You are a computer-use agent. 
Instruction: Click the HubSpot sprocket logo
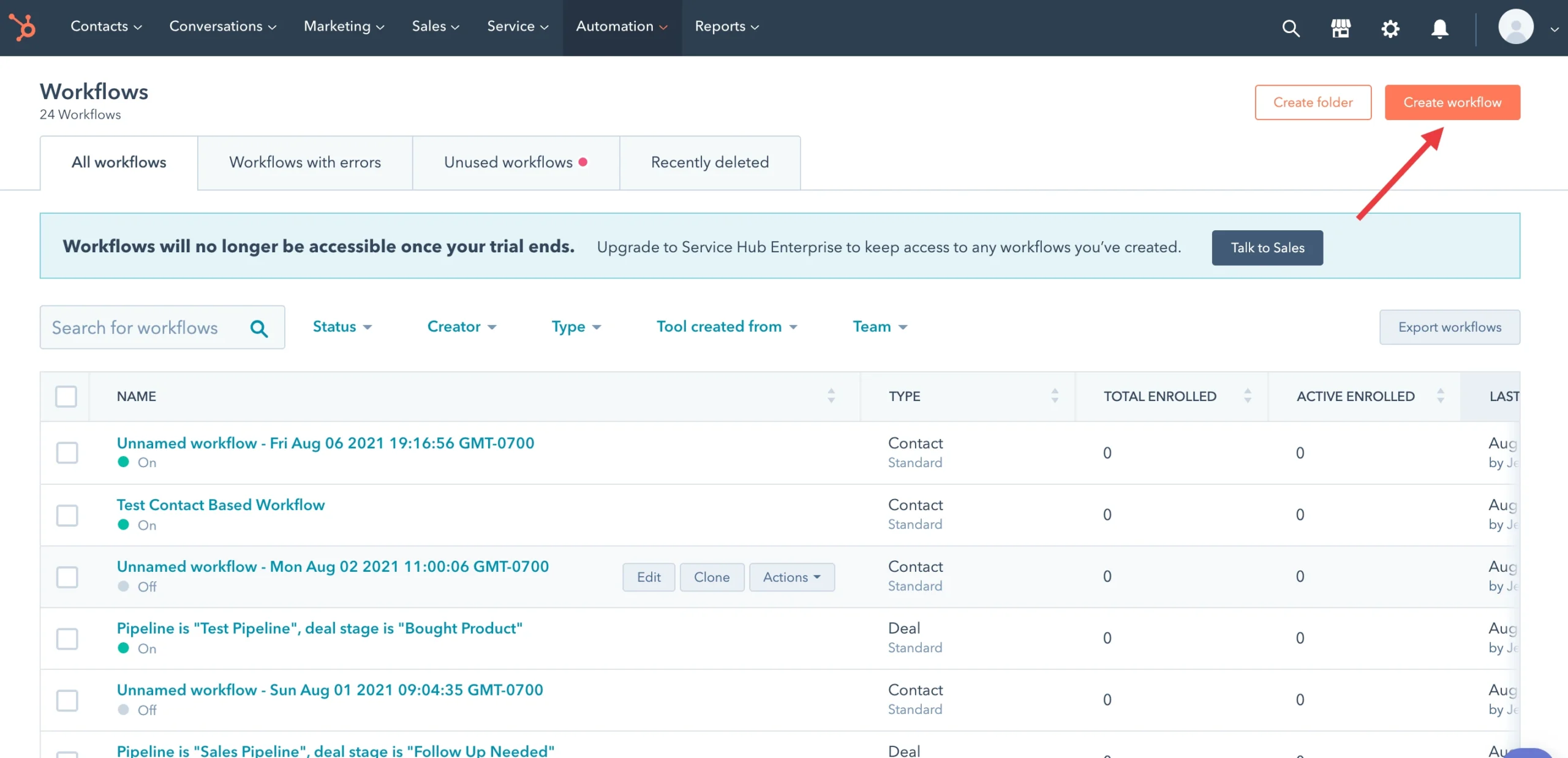[23, 27]
